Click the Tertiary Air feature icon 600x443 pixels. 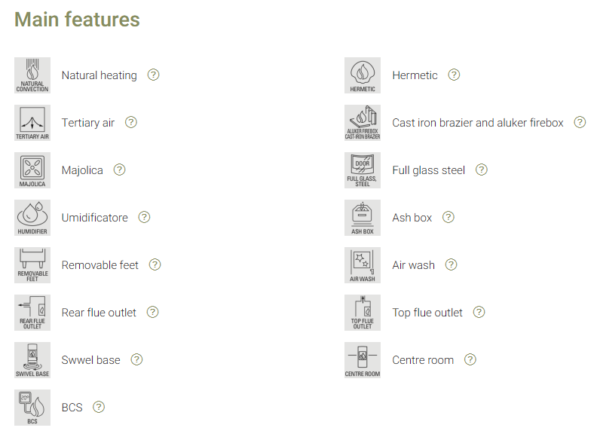coord(32,122)
